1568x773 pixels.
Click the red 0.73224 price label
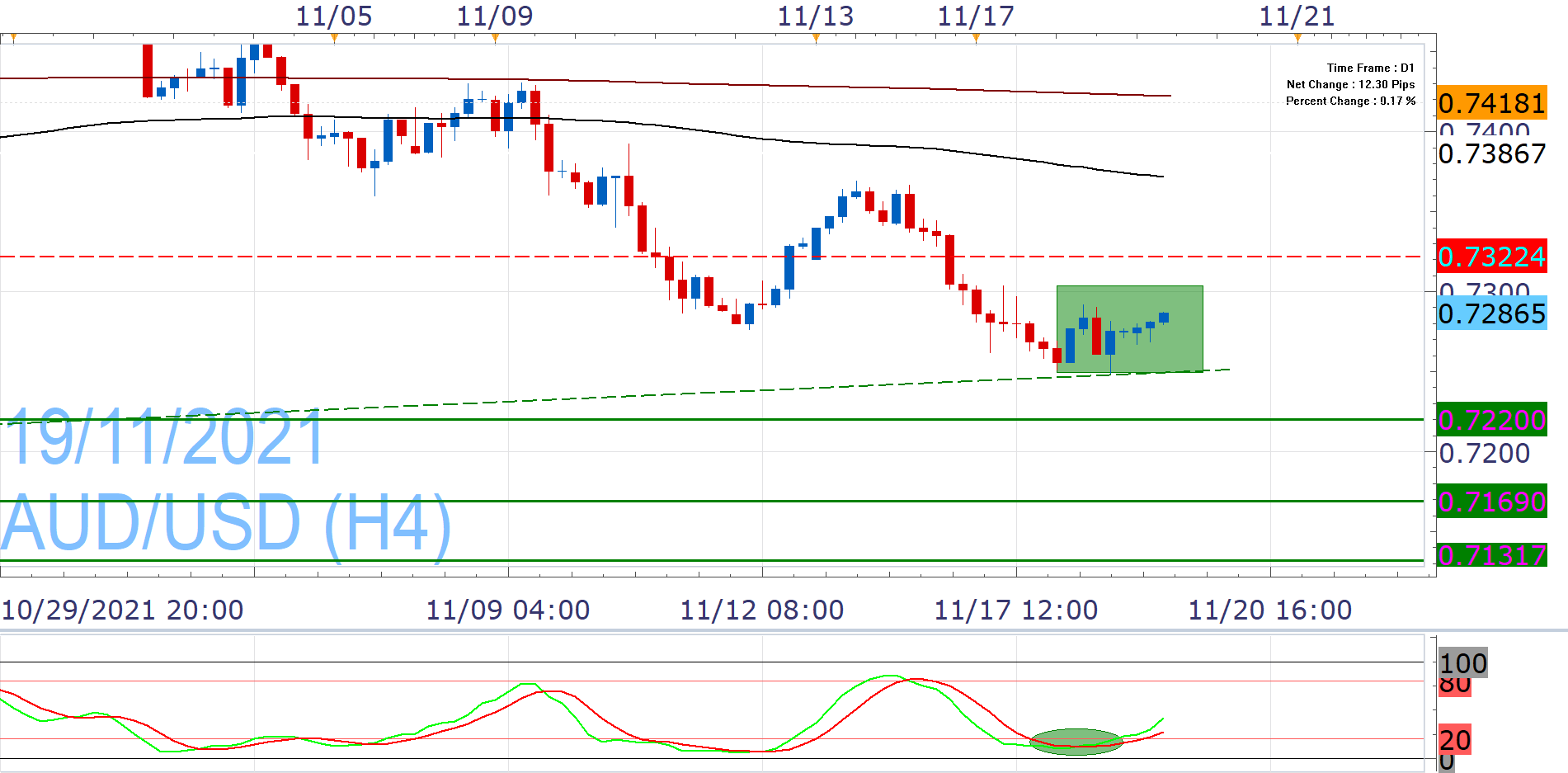click(1491, 257)
